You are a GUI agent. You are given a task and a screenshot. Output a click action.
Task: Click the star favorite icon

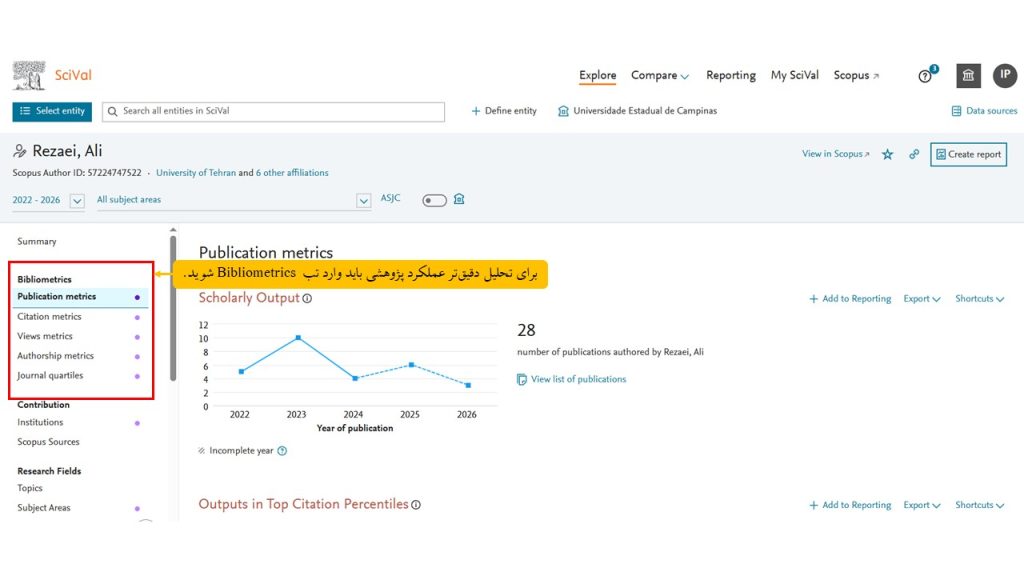(888, 155)
